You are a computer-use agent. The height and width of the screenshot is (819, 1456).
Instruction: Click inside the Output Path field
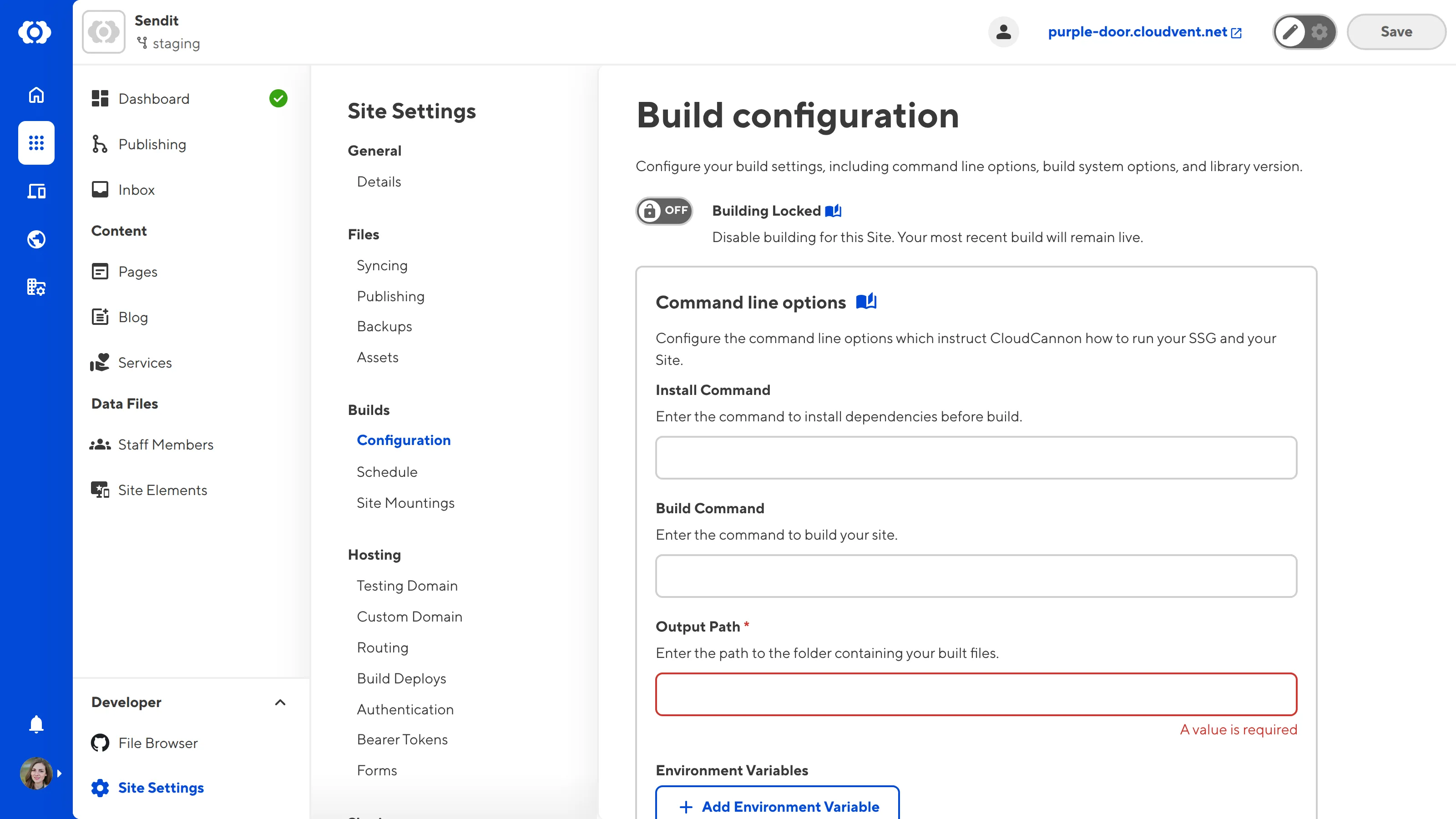(x=975, y=695)
